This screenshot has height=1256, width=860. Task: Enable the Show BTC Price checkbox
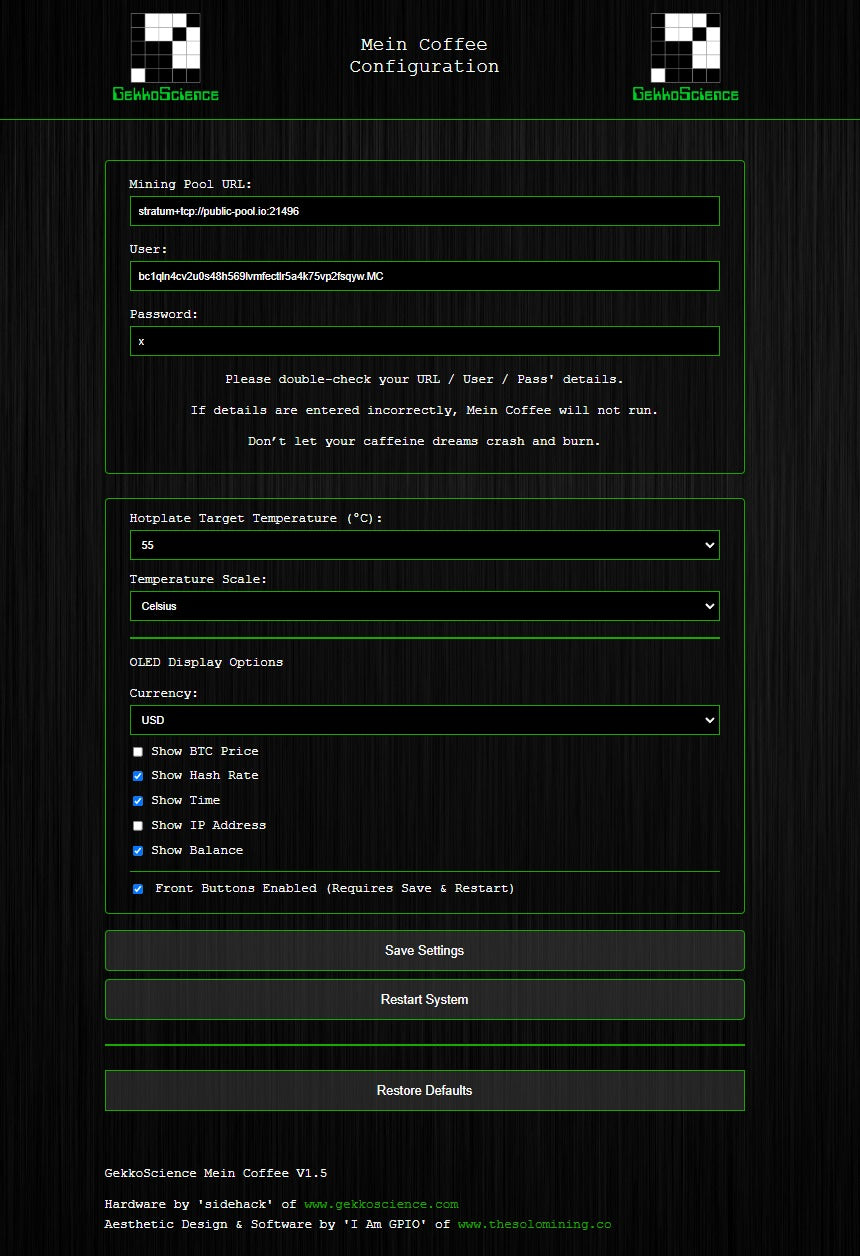pos(138,752)
